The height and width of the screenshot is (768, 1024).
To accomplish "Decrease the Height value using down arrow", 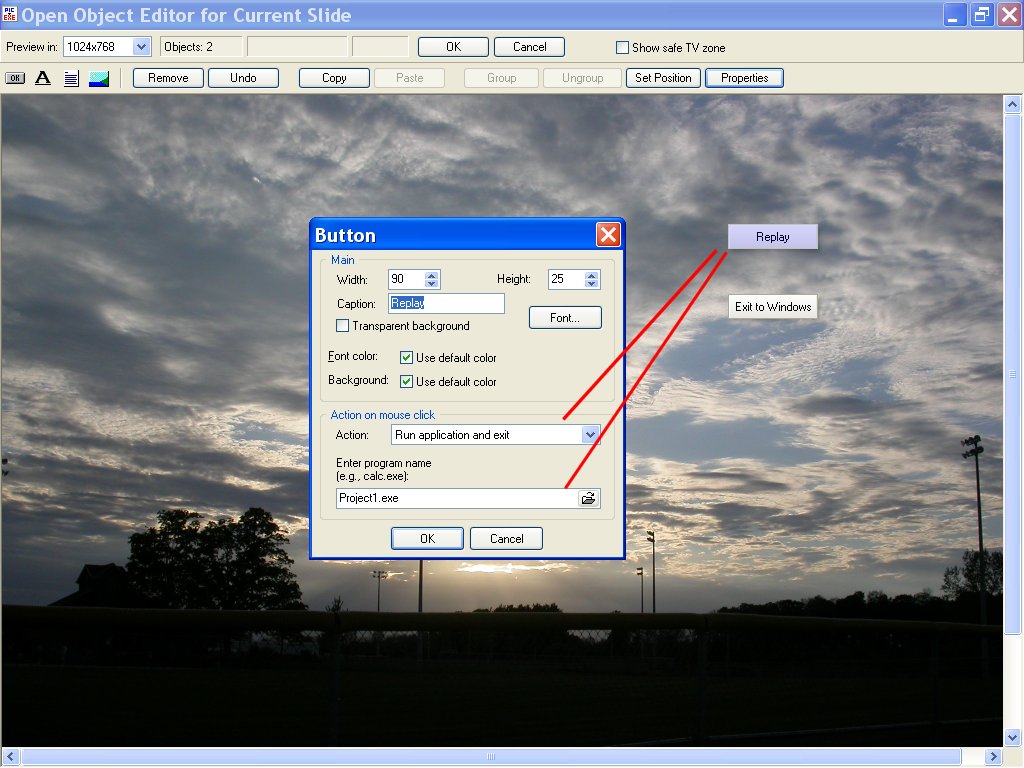I will point(592,284).
